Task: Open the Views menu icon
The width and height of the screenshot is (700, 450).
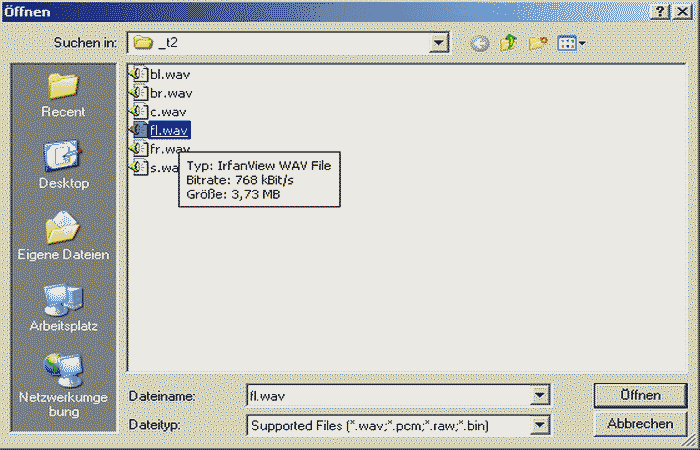Action: tap(571, 43)
